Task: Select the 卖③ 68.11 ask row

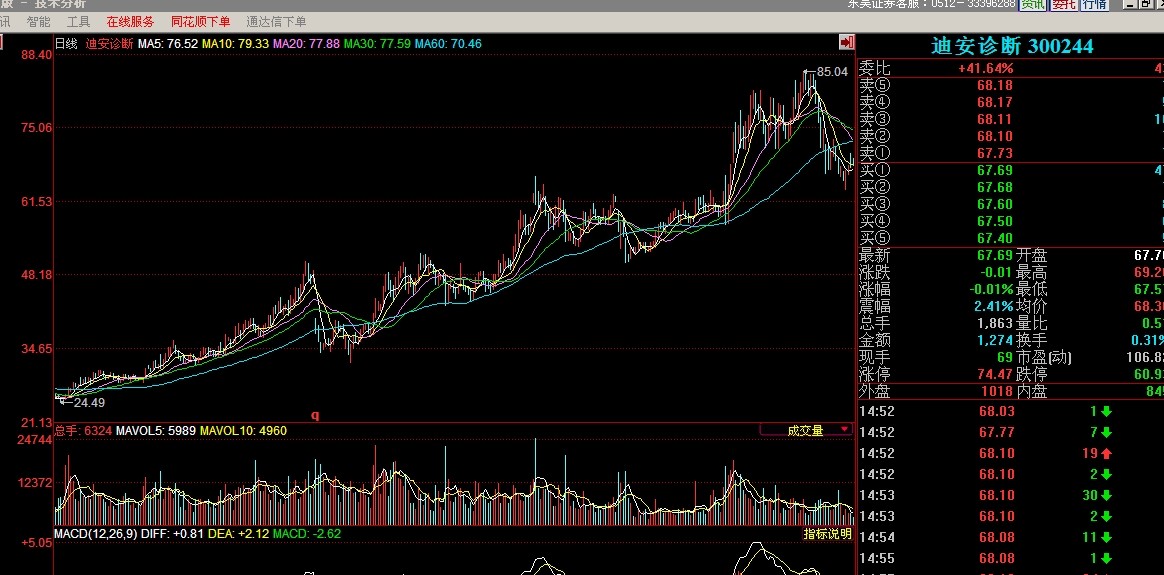Action: [x=1011, y=119]
